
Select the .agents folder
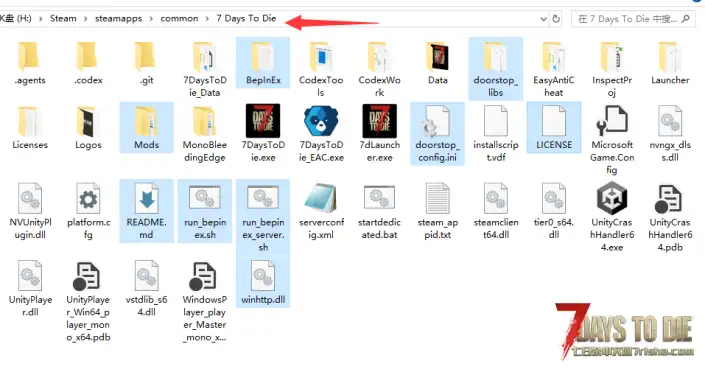(30, 63)
